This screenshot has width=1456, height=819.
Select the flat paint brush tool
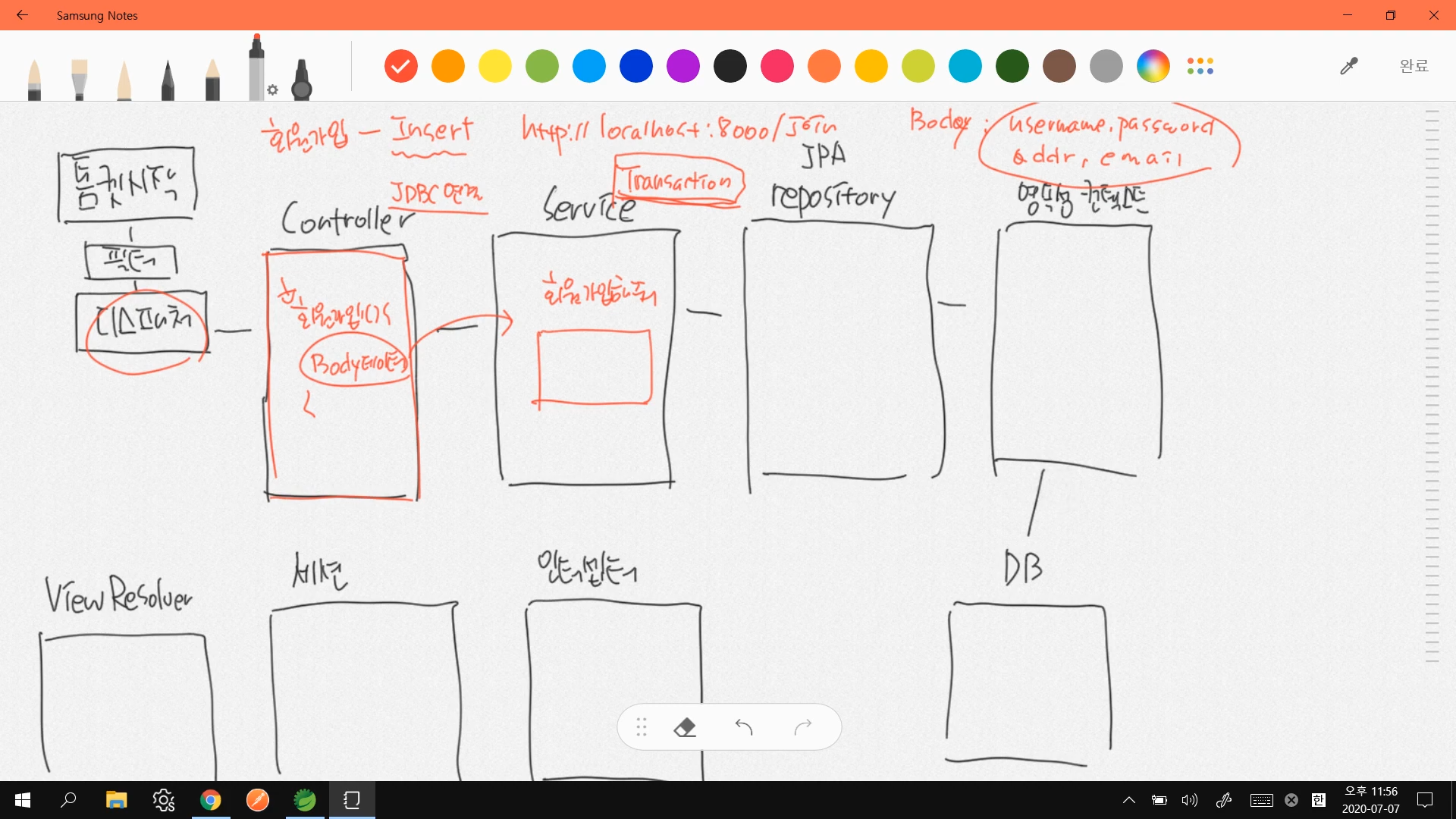[x=79, y=79]
